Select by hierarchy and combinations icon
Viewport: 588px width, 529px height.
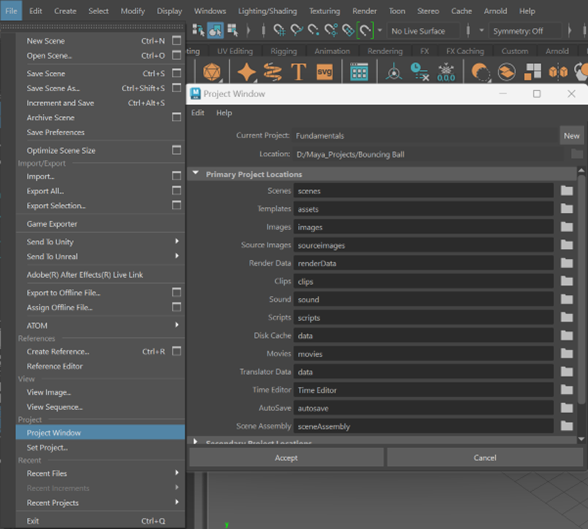198,30
